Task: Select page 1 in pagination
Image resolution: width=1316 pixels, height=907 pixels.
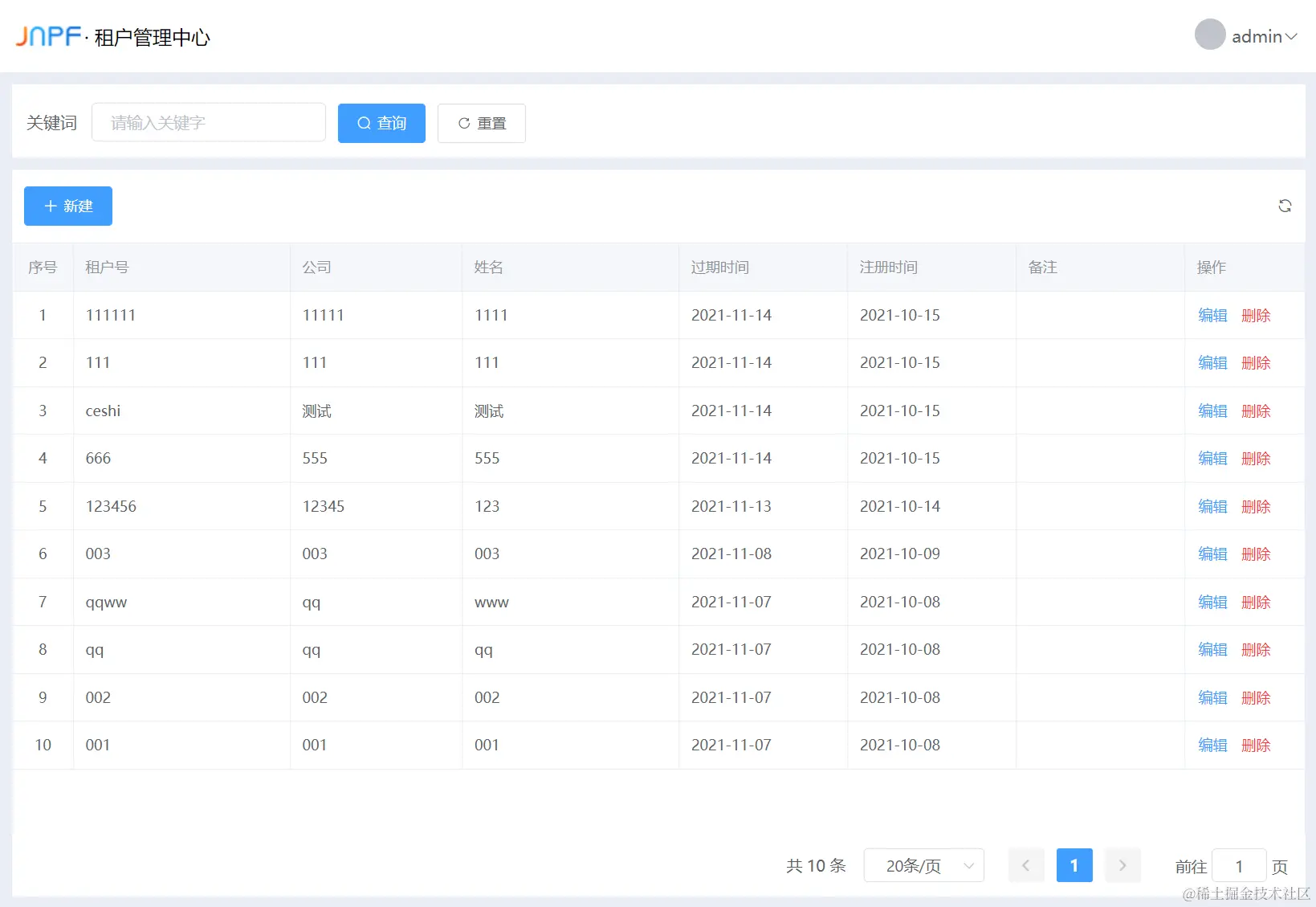Action: [x=1074, y=865]
